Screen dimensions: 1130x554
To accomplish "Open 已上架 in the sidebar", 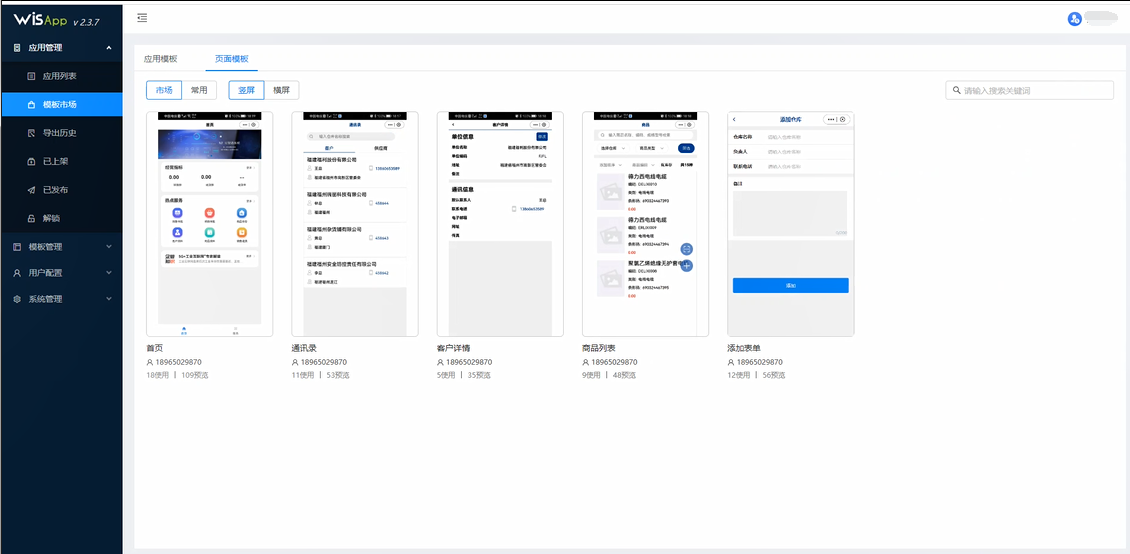I will point(55,161).
